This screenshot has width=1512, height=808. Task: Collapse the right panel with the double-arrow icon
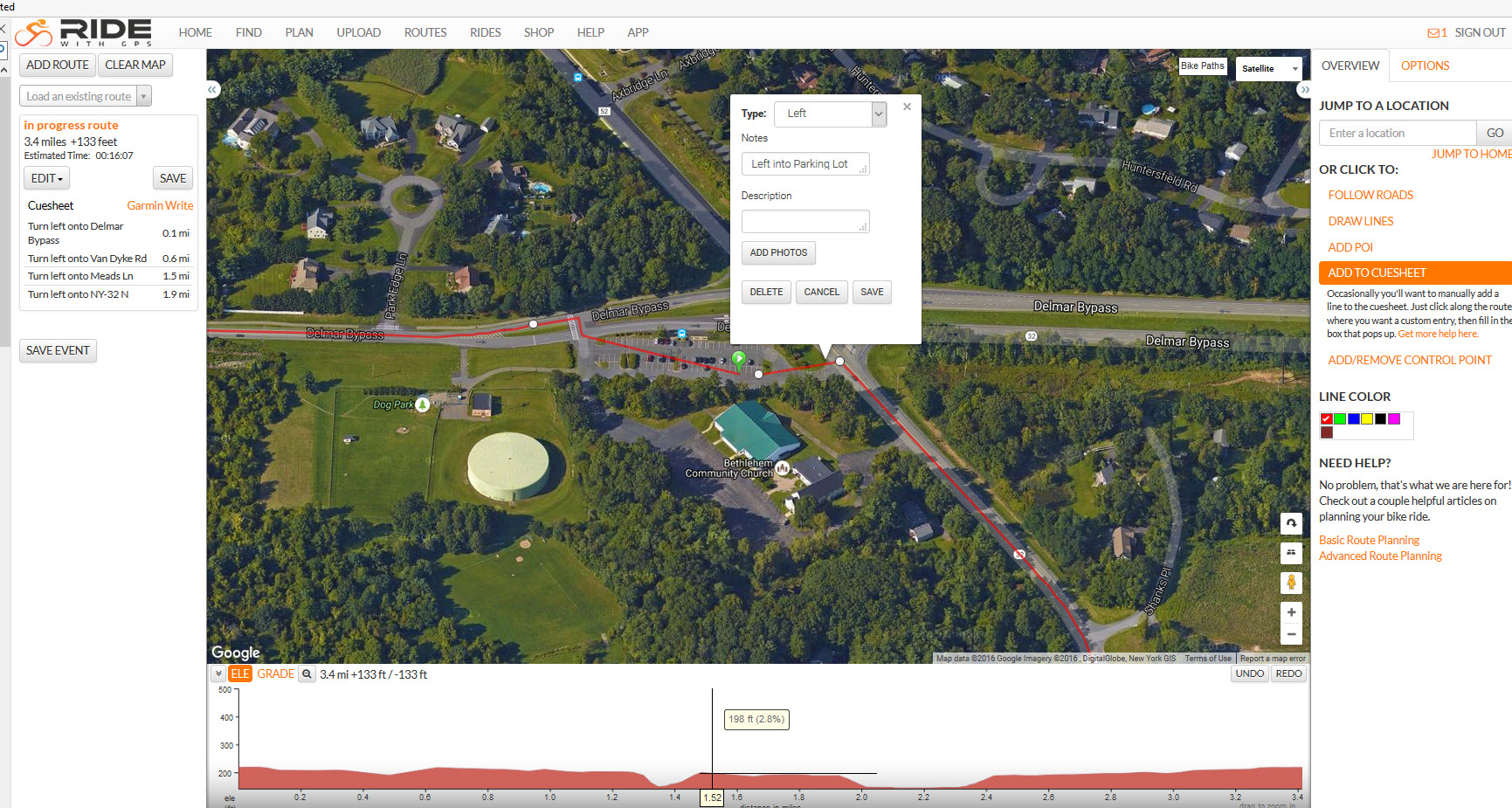[x=1304, y=89]
